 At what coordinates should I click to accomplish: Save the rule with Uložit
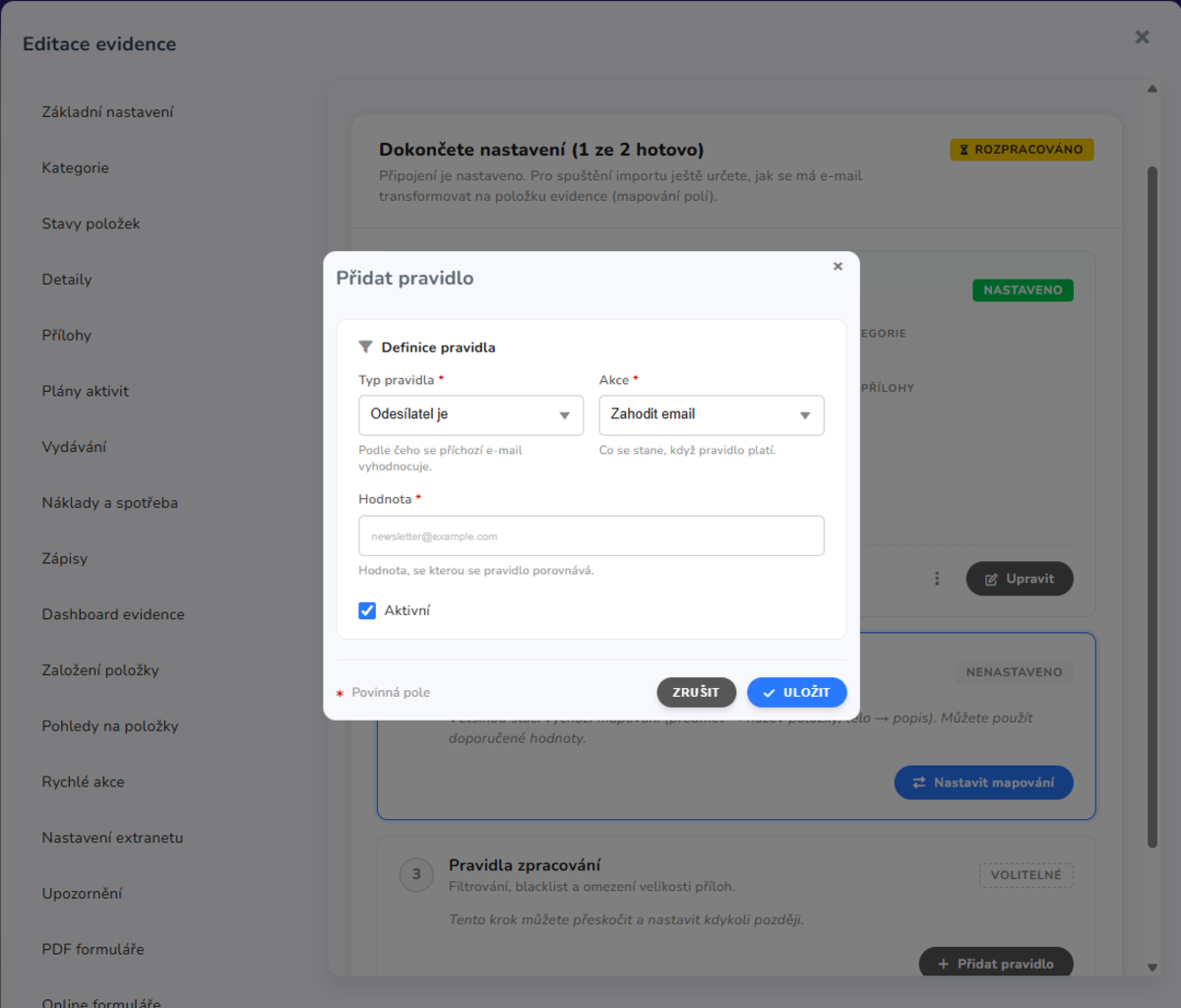point(797,692)
